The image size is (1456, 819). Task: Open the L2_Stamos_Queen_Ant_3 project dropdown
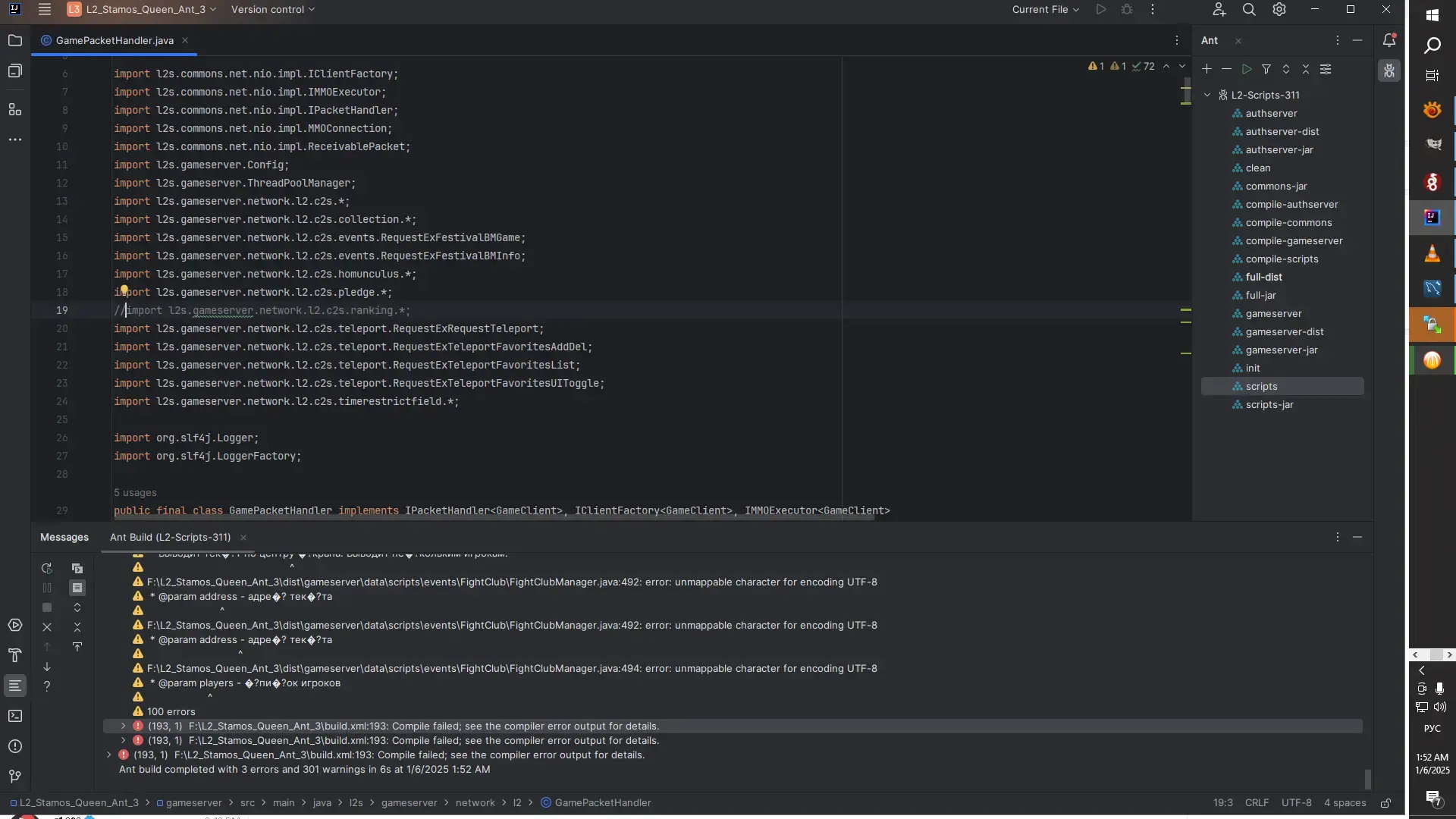[142, 9]
